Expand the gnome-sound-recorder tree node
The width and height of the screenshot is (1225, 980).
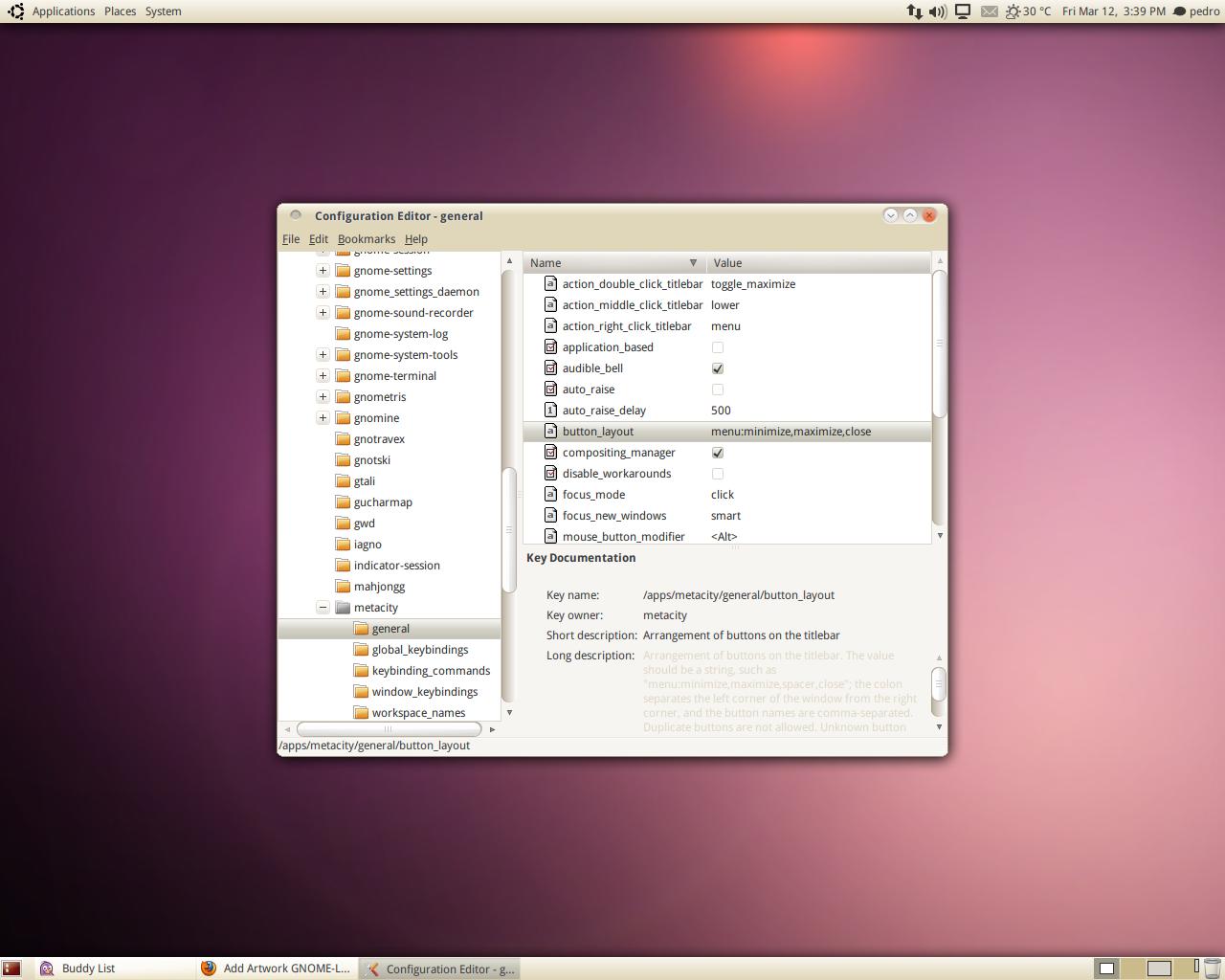(323, 313)
